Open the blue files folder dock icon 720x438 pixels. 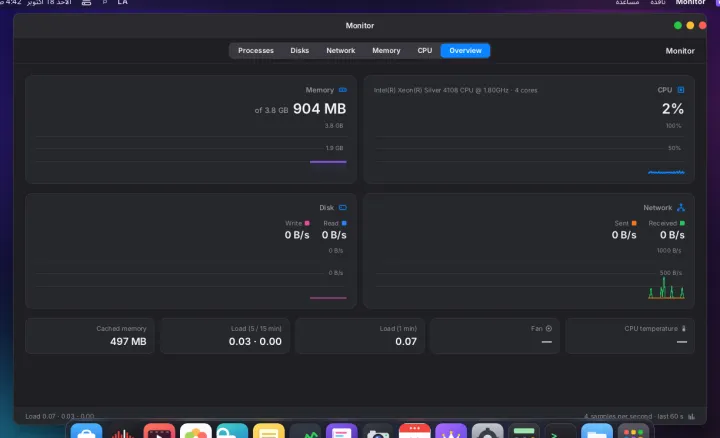597,432
